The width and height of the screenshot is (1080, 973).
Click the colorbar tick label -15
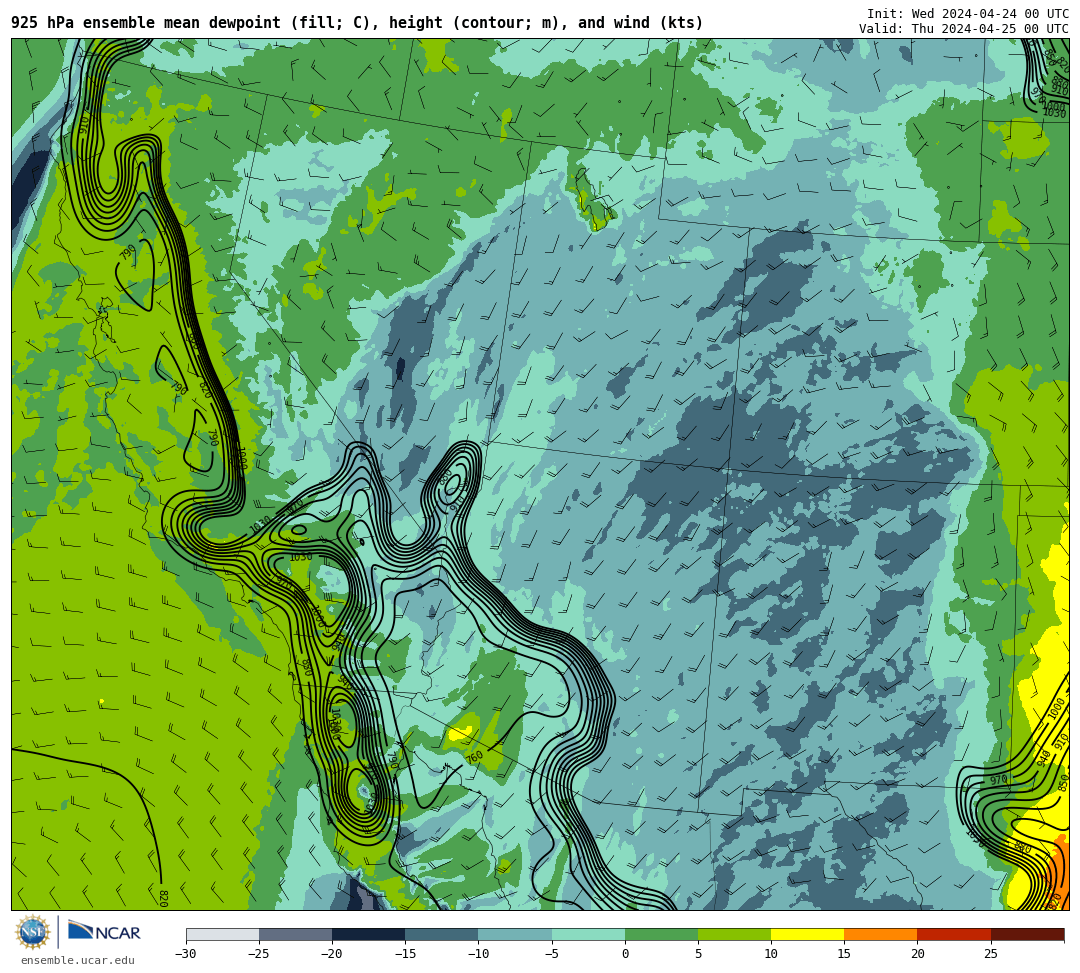pos(405,954)
